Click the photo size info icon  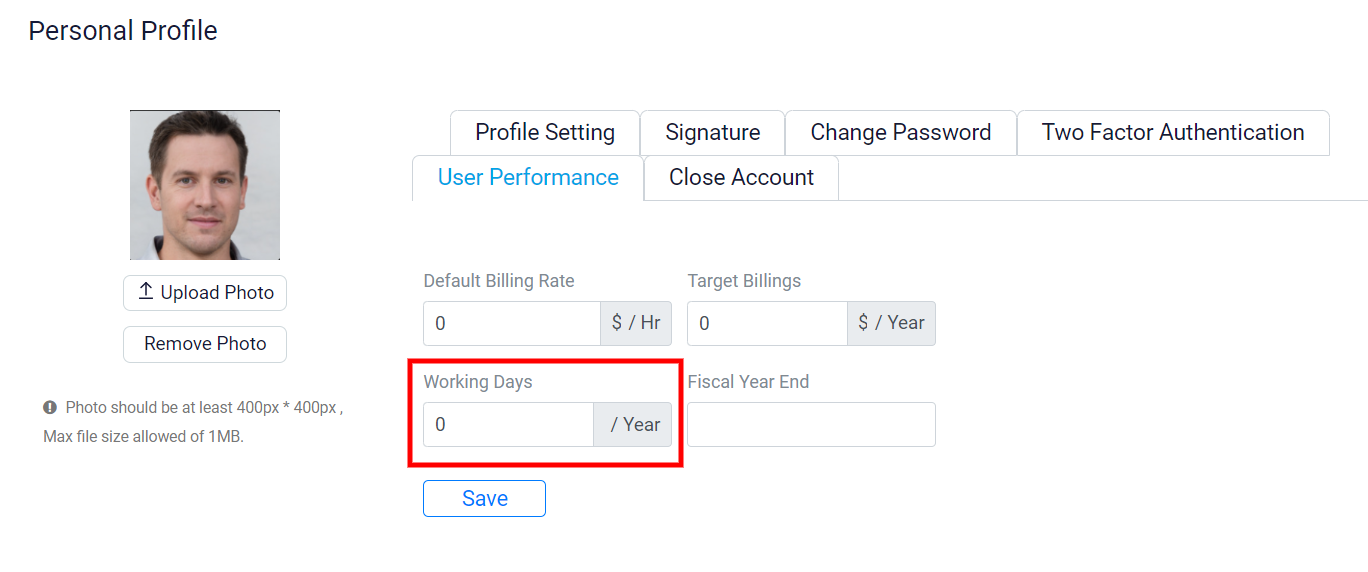[x=50, y=408]
